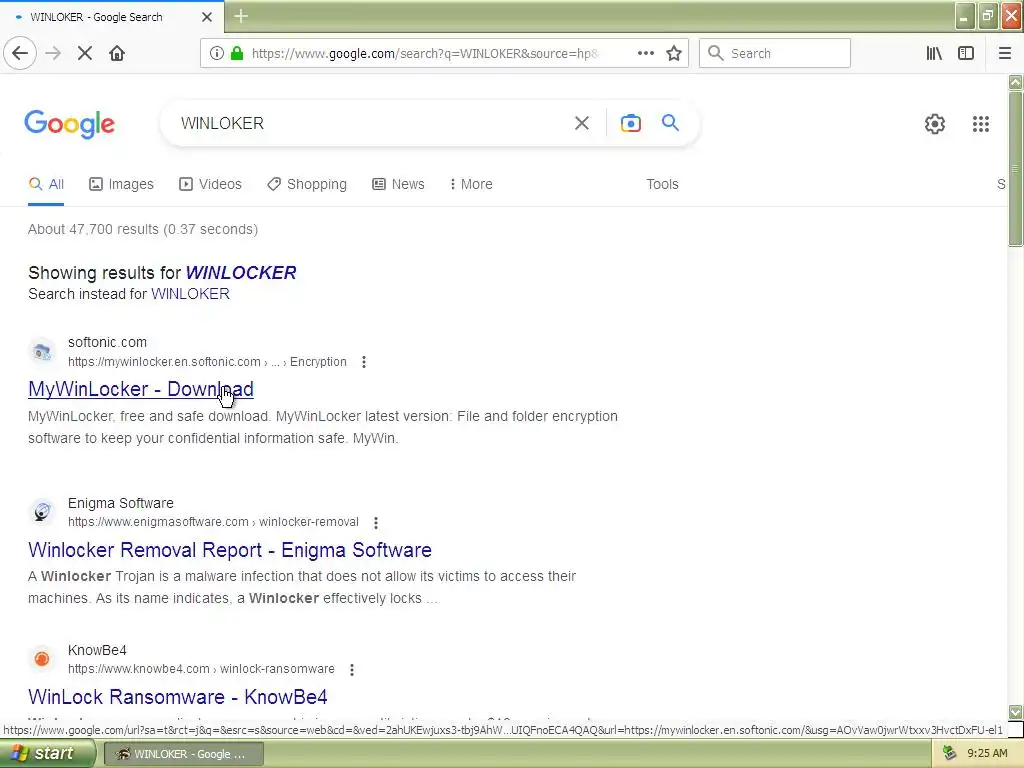The height and width of the screenshot is (768, 1024).
Task: Click the green padlock security icon
Action: [237, 53]
